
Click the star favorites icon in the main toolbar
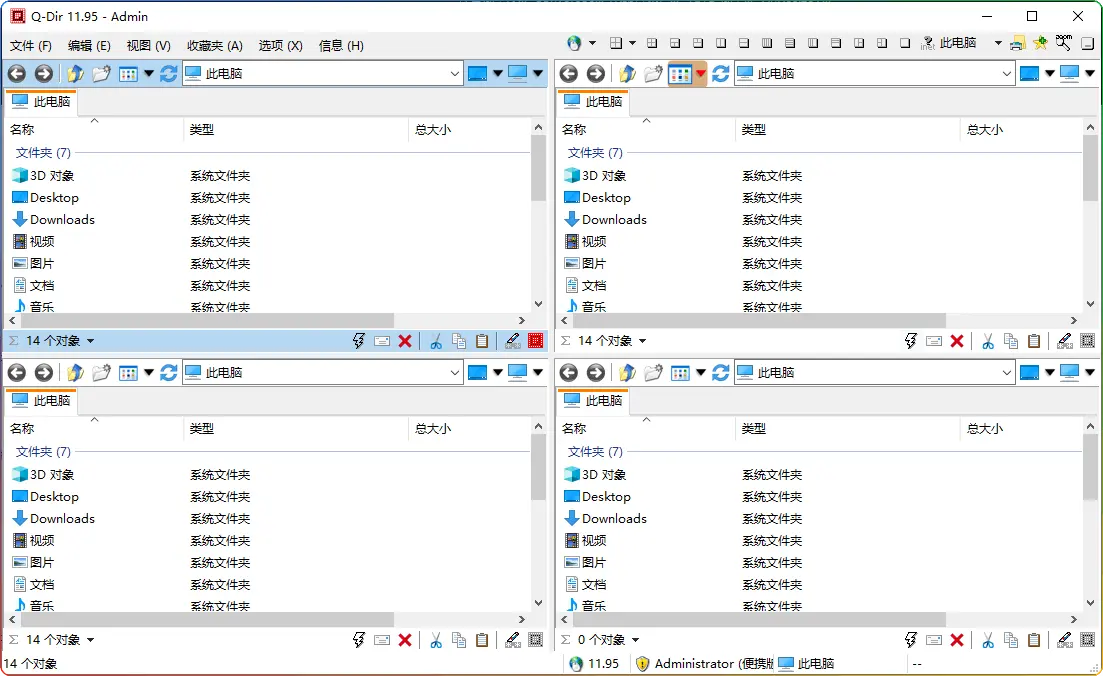click(1040, 43)
